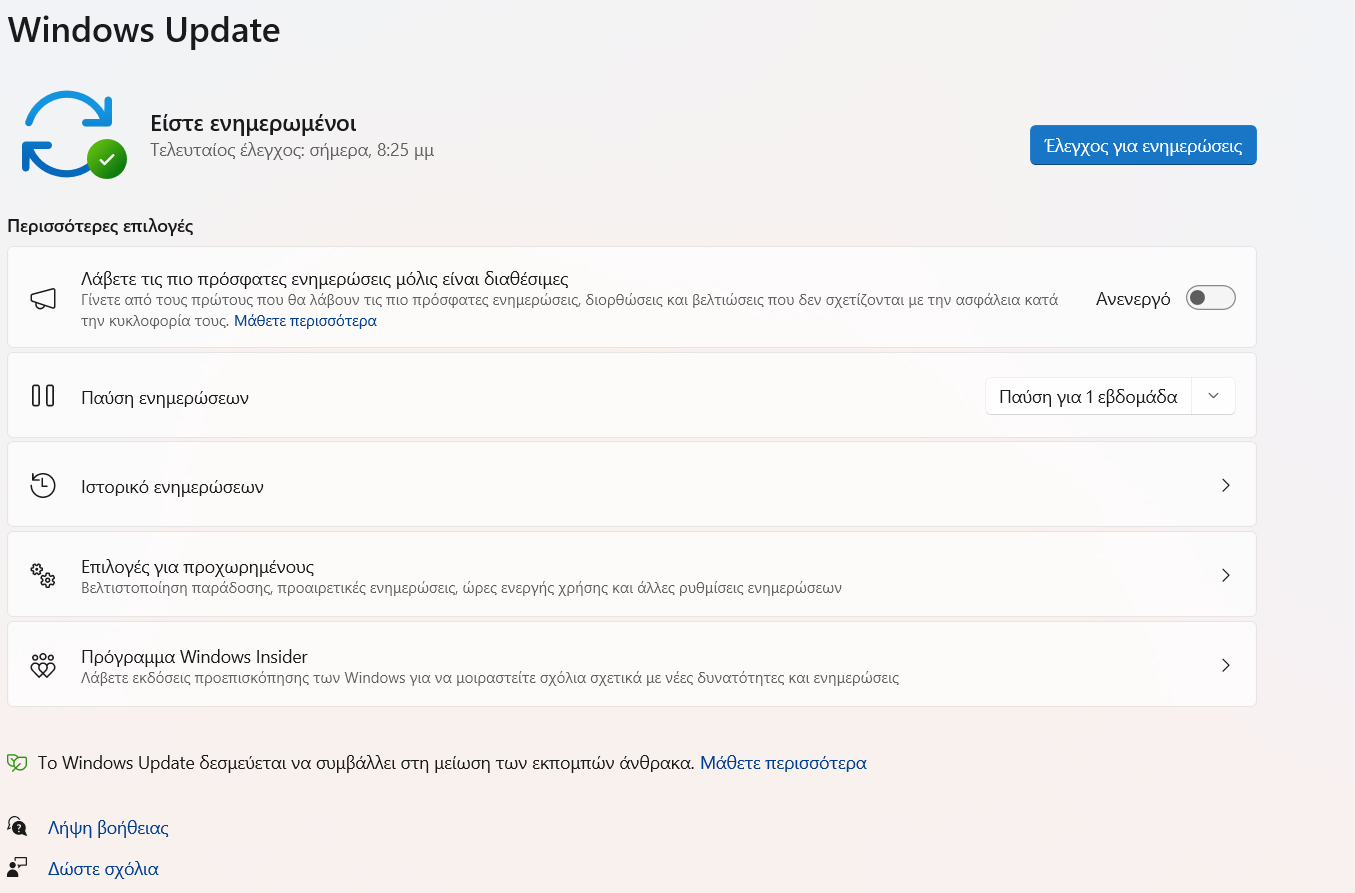Open the Παύση για 1 εβδομάδα dropdown arrow
Screen dimensions: 1355x893
(1213, 396)
